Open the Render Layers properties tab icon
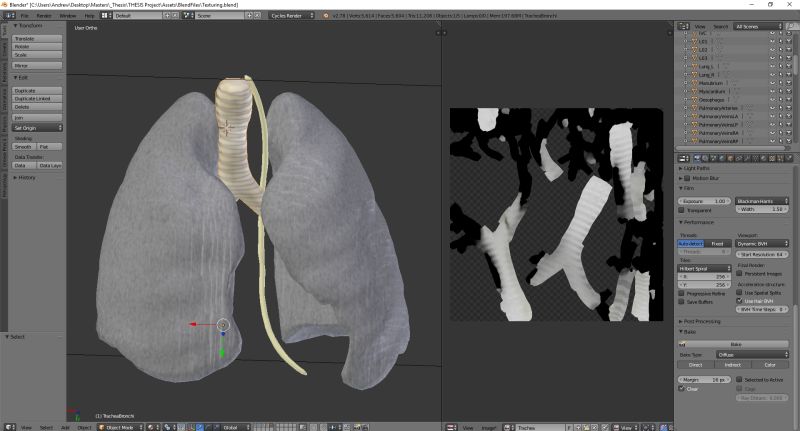The height and width of the screenshot is (431, 800). pos(705,158)
